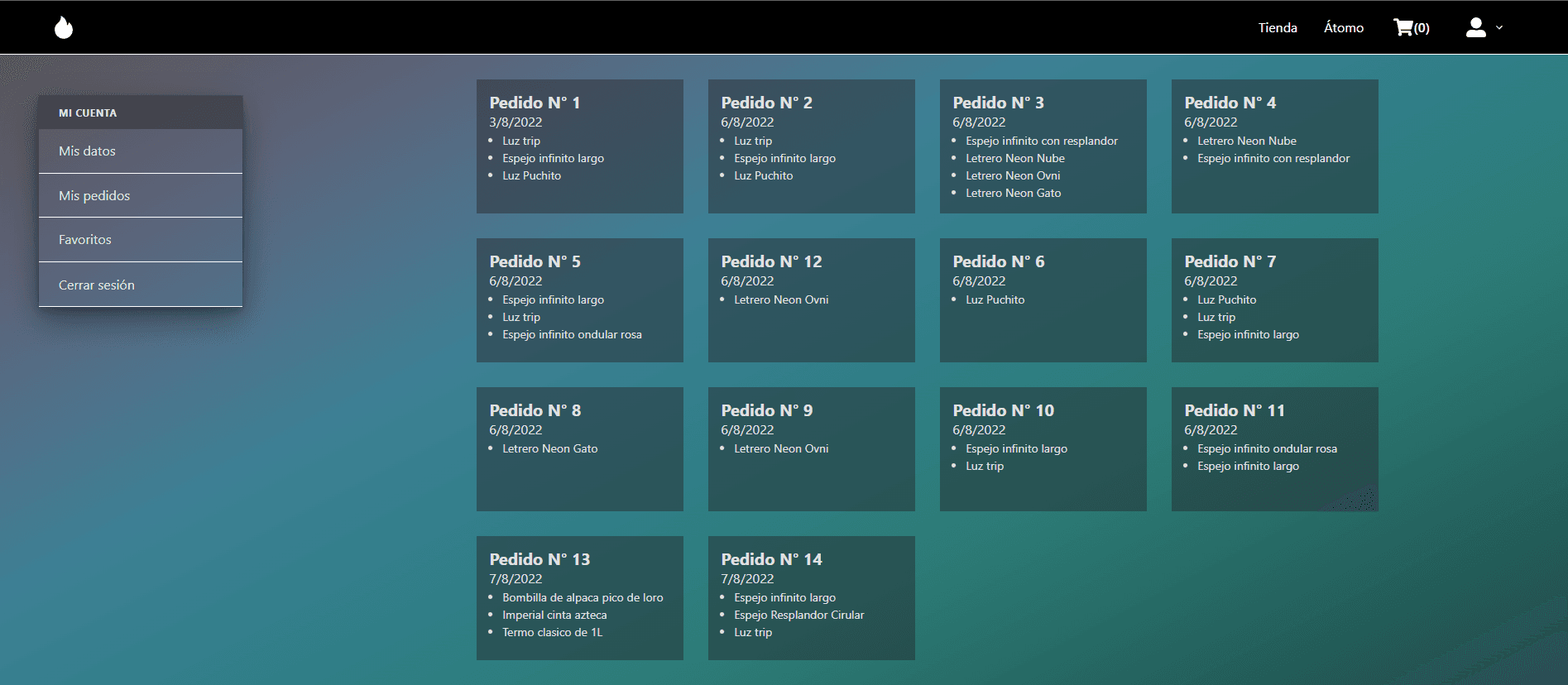Select the Pedido N° 13 heading
Image resolution: width=1568 pixels, height=685 pixels.
click(539, 559)
